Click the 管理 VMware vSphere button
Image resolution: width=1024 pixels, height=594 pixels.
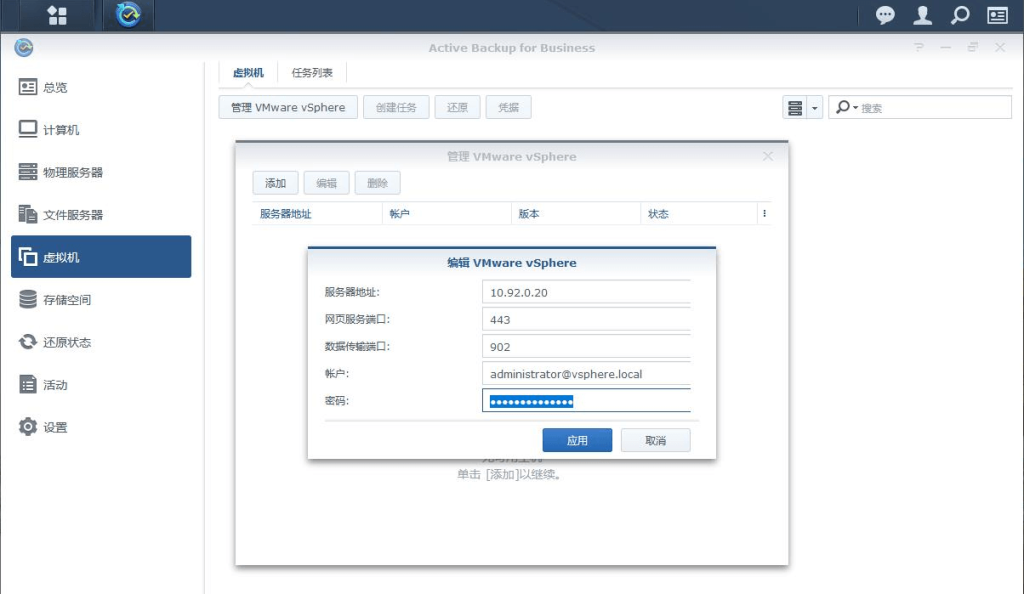pyautogui.click(x=288, y=107)
